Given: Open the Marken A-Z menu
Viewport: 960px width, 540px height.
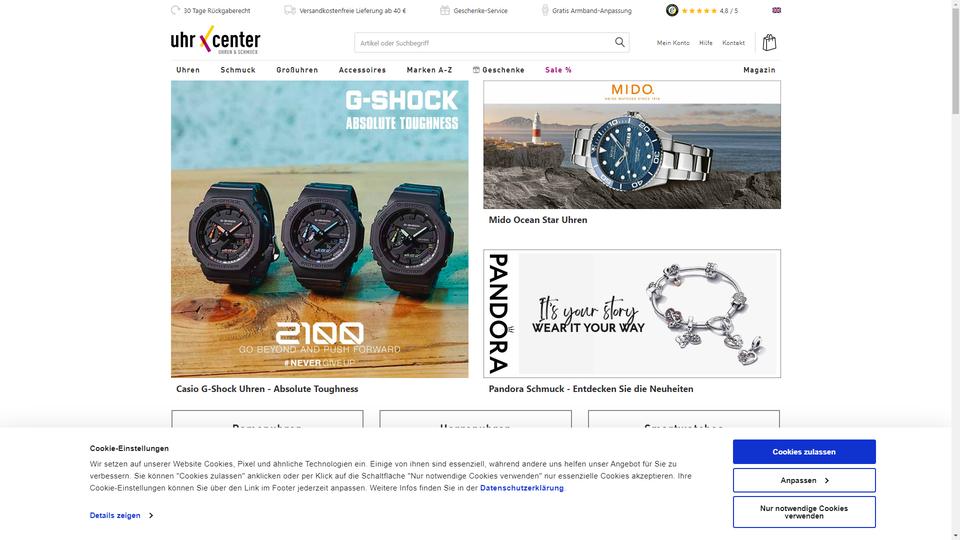Looking at the screenshot, I should (x=429, y=70).
